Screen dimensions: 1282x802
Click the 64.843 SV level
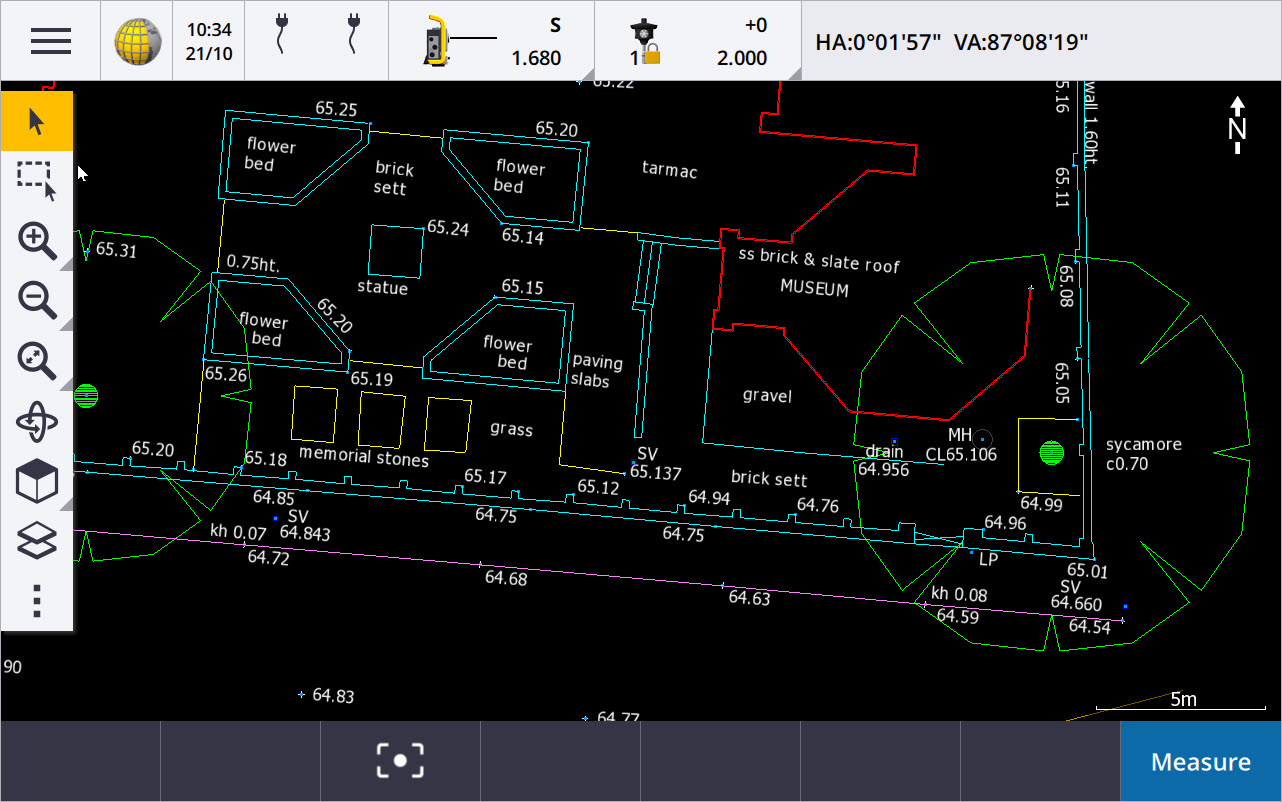[305, 534]
